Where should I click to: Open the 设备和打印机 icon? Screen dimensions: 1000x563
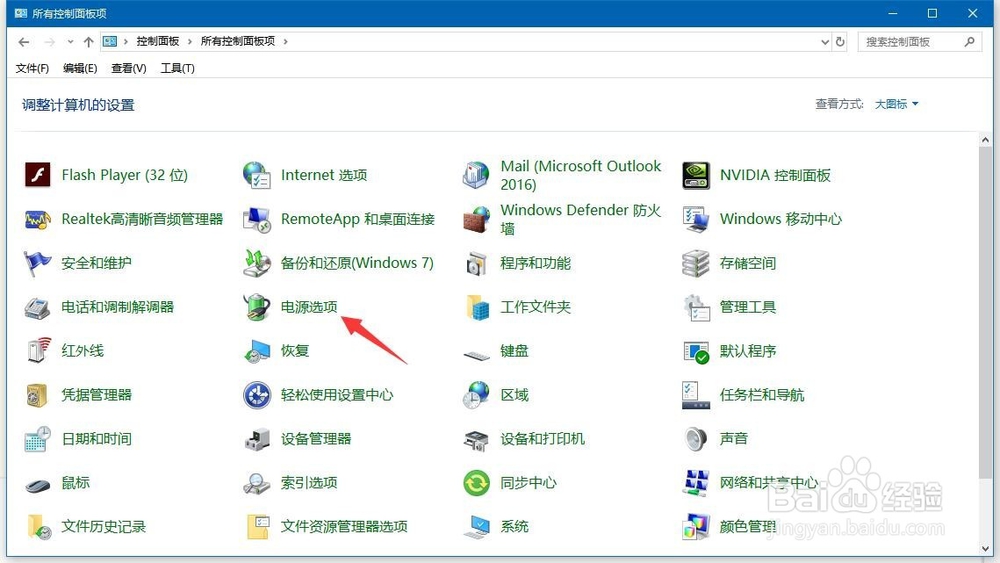[x=476, y=439]
